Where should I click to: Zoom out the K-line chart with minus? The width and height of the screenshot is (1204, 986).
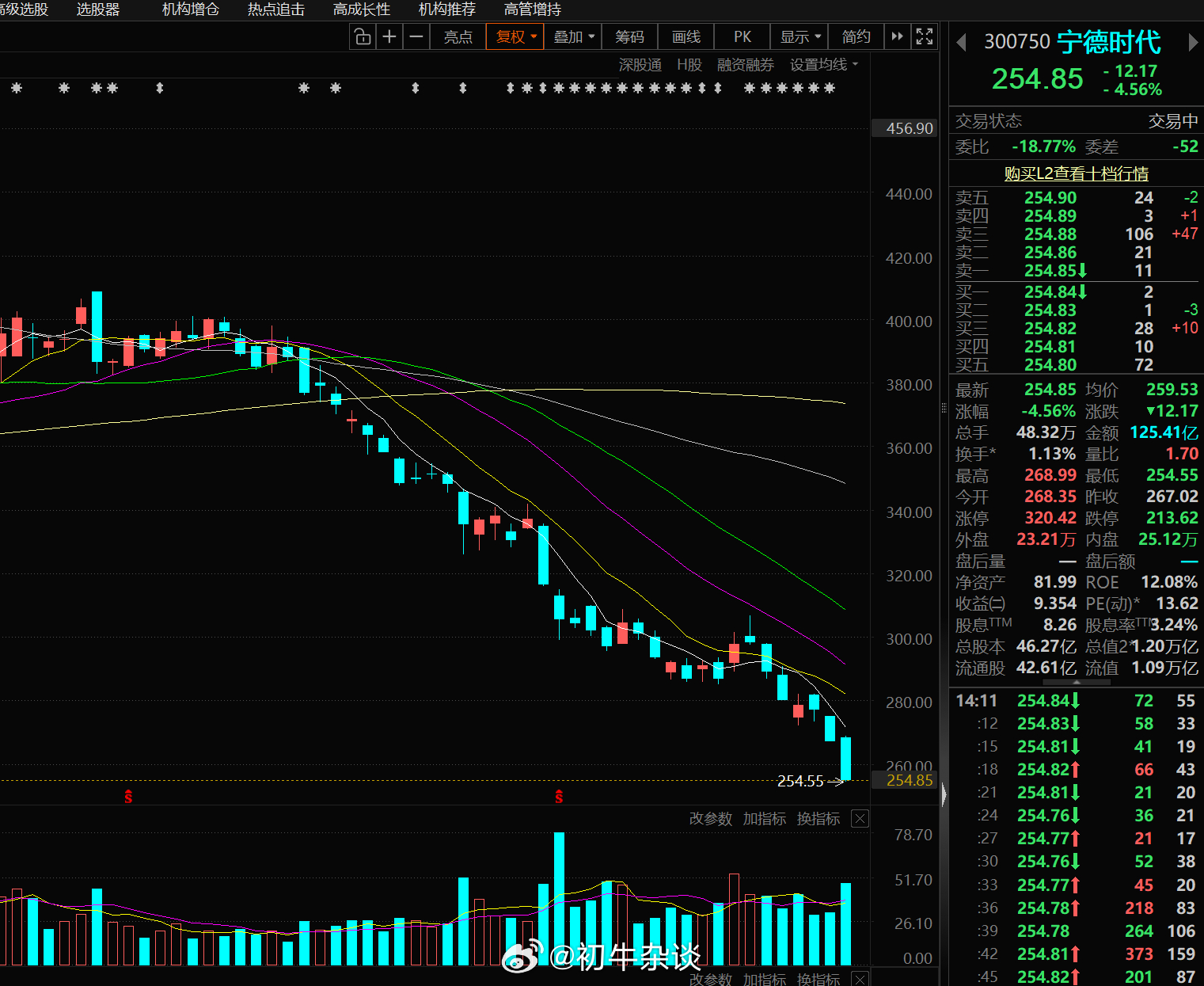[416, 36]
